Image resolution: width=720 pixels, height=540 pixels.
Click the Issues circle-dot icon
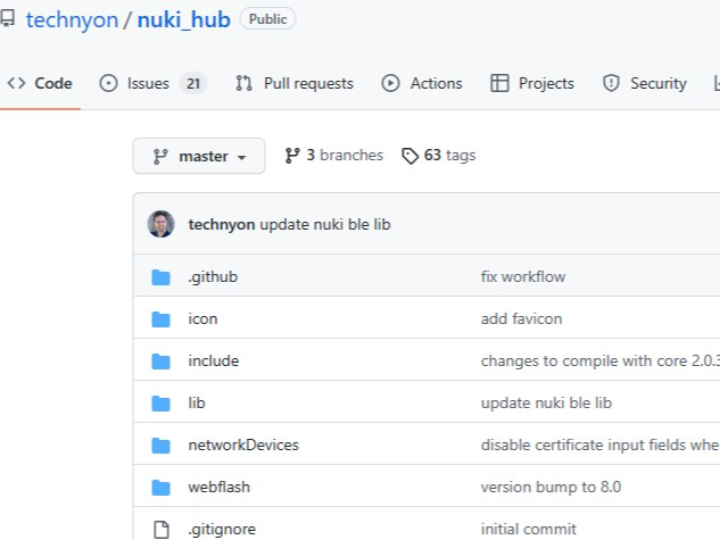109,84
